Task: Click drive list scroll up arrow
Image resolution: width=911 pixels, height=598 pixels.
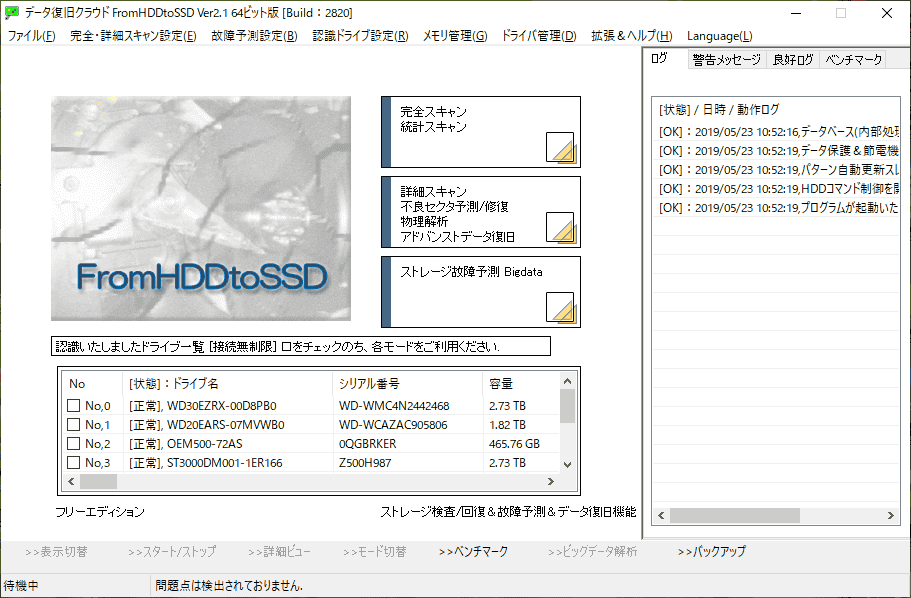Action: (568, 381)
